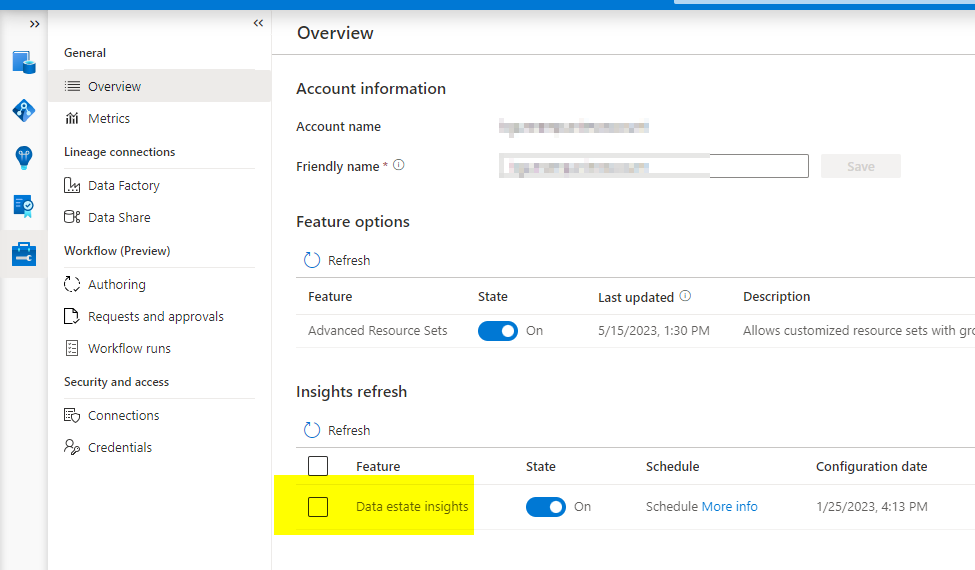
Task: Click the Account name blurred value
Action: tap(573, 127)
